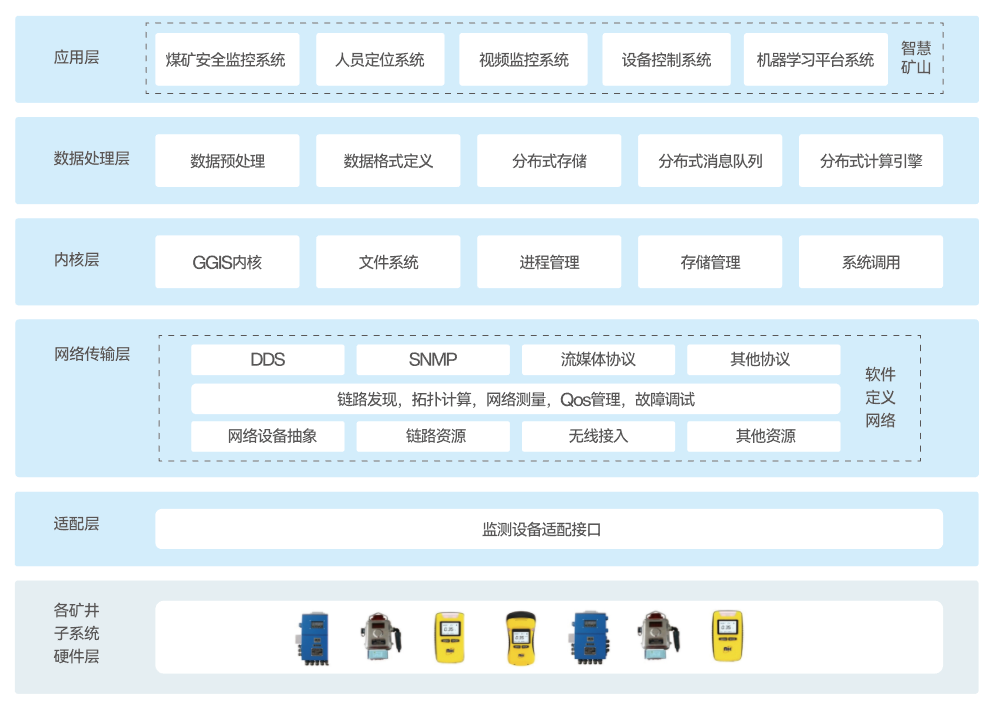Click the SNMP protocol box
This screenshot has width=995, height=704.
tap(432, 360)
